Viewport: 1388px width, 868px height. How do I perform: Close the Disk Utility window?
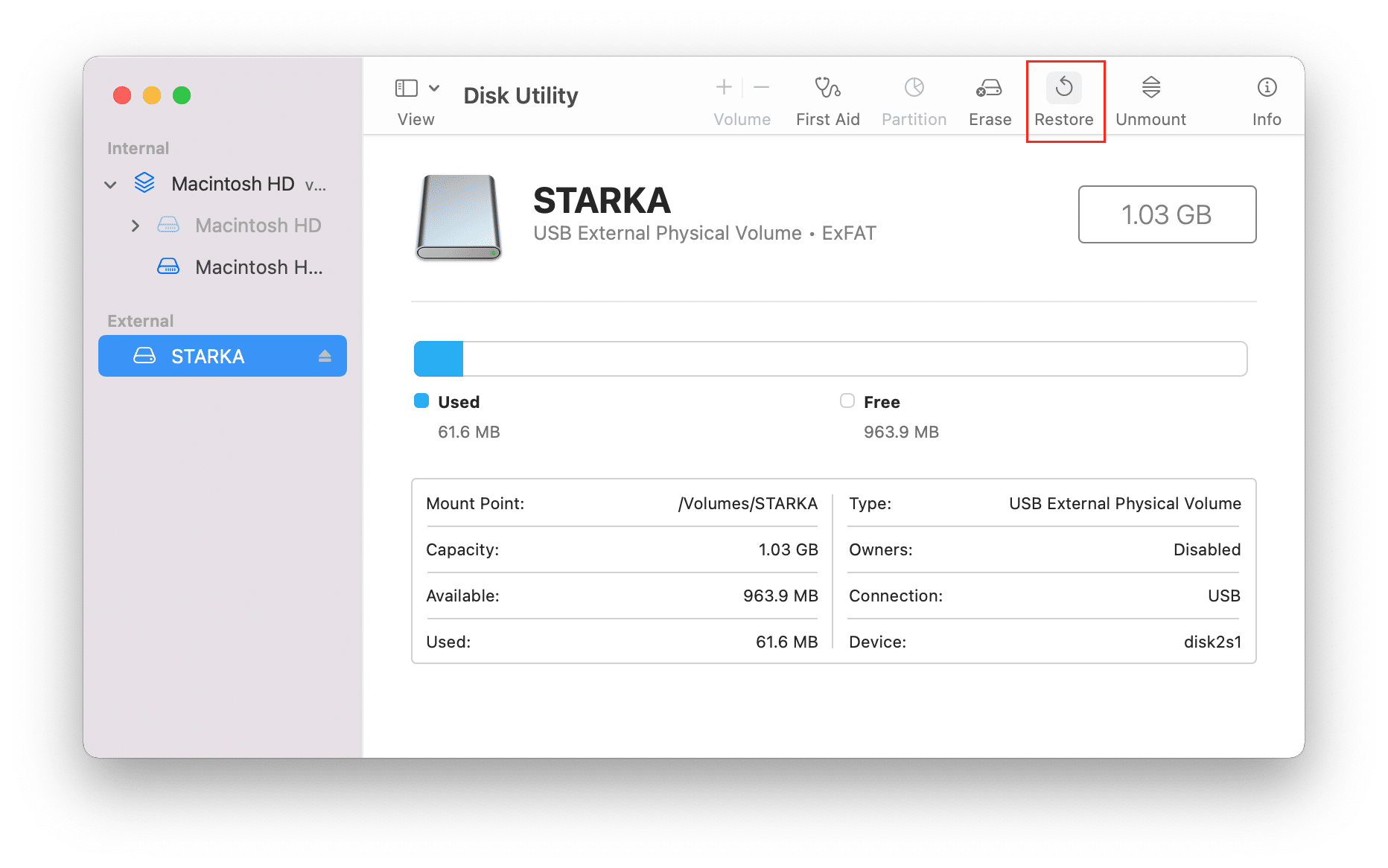122,95
